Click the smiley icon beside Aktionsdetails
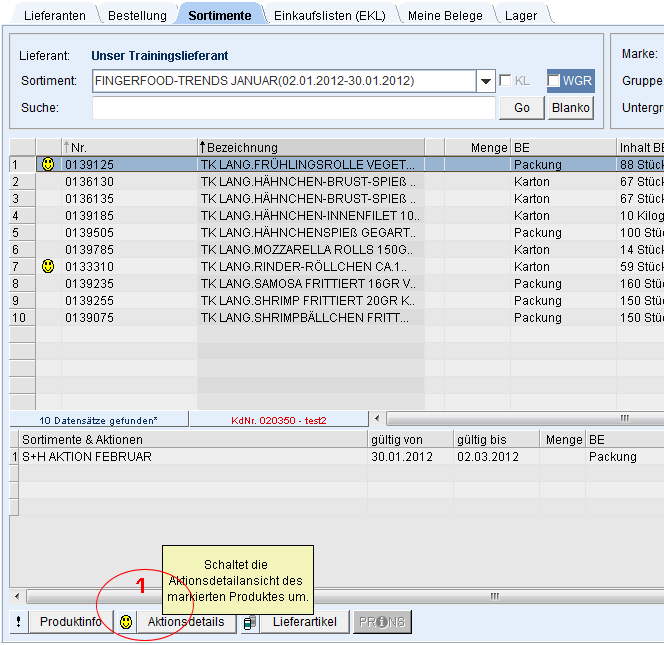664x645 pixels. [x=126, y=622]
